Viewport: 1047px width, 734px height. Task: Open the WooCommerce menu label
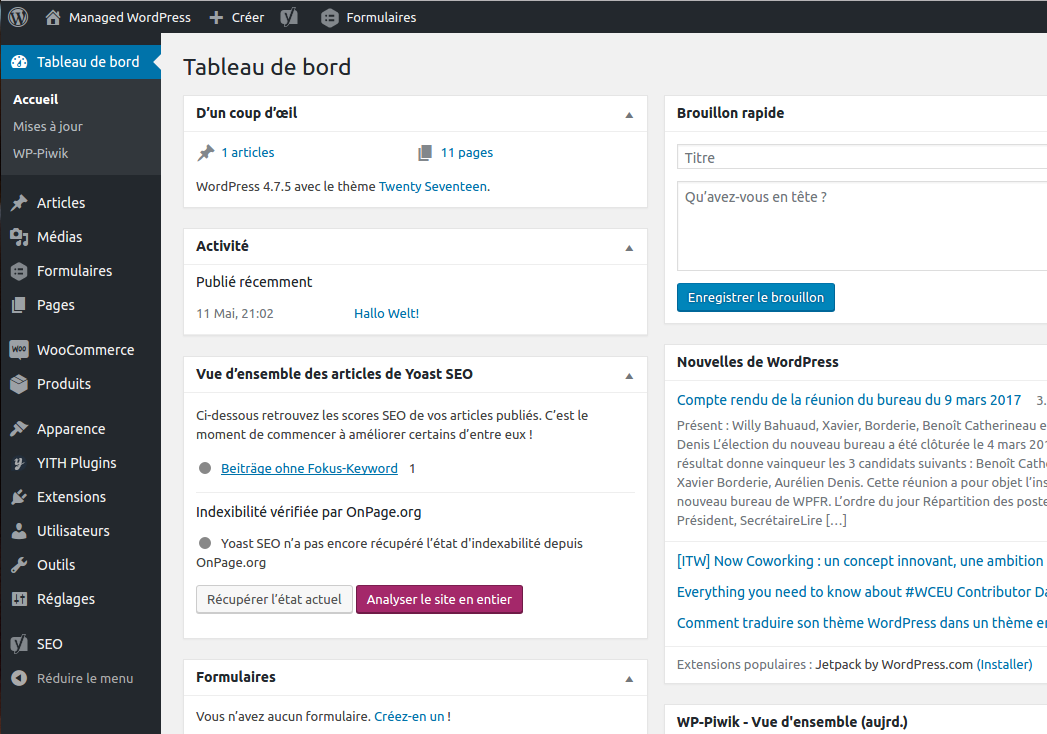tap(85, 350)
